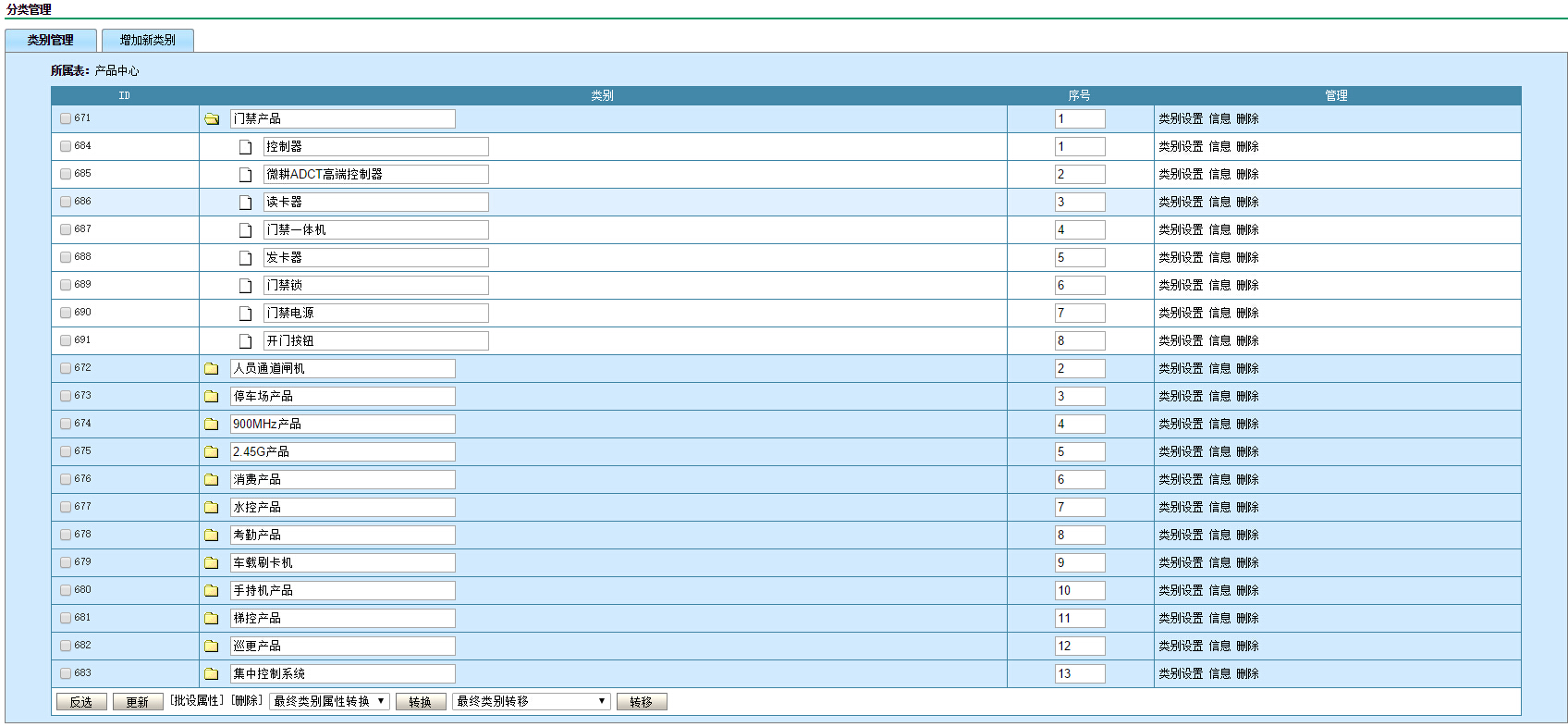Viewport: 1568px width, 727px height.
Task: Click the 更新 button
Action: pos(138,702)
